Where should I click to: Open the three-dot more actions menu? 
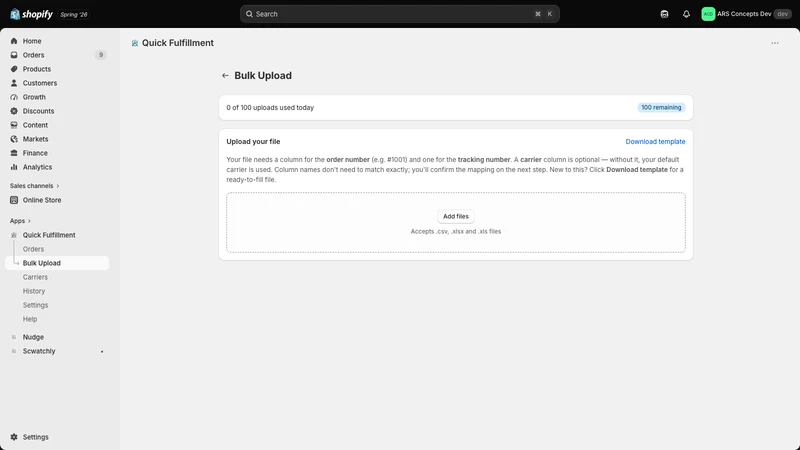(x=775, y=43)
